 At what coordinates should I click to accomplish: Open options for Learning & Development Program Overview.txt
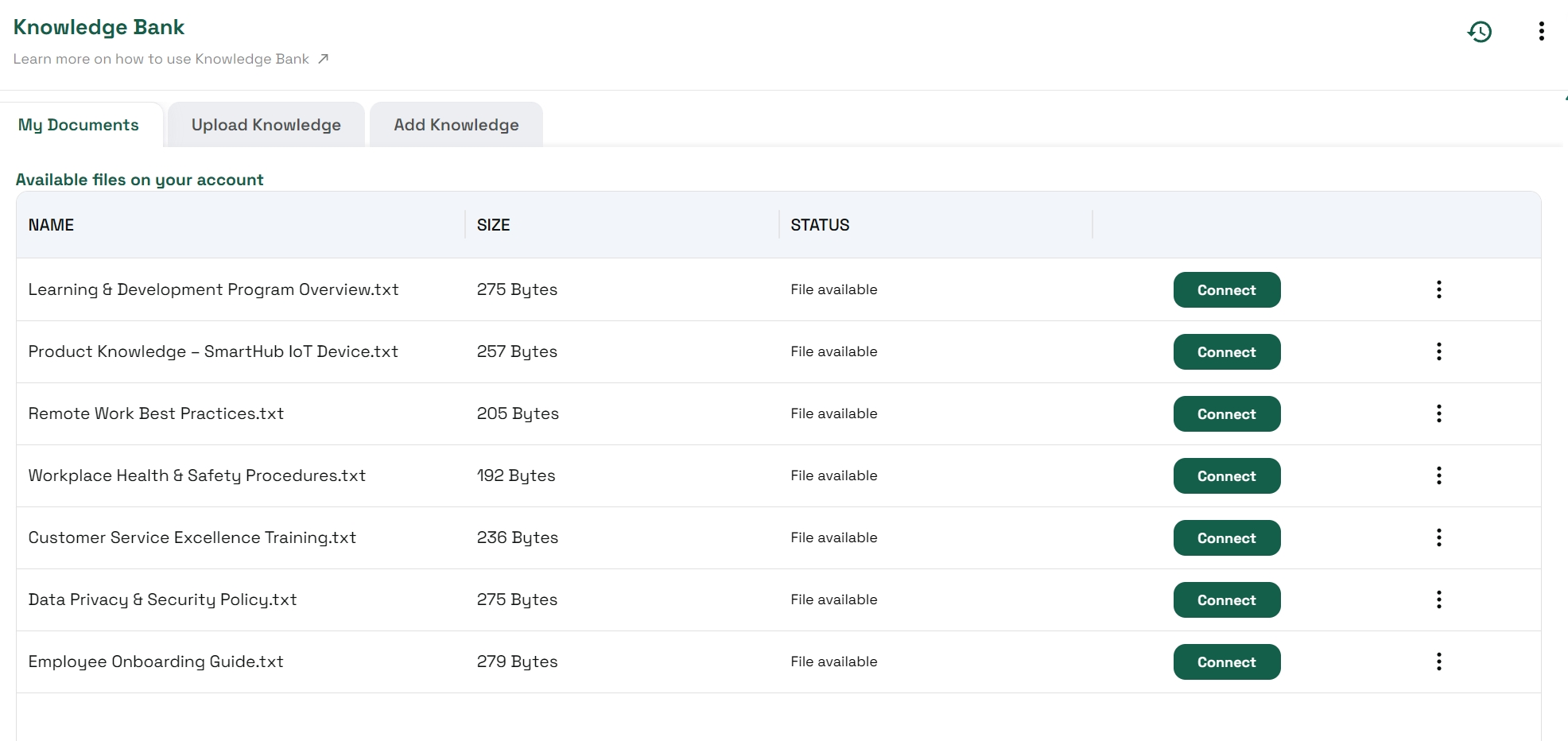point(1438,289)
